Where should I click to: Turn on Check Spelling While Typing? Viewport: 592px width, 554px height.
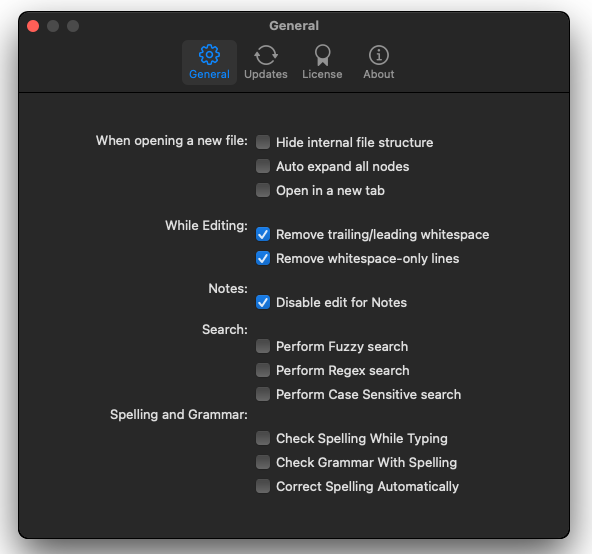[263, 438]
